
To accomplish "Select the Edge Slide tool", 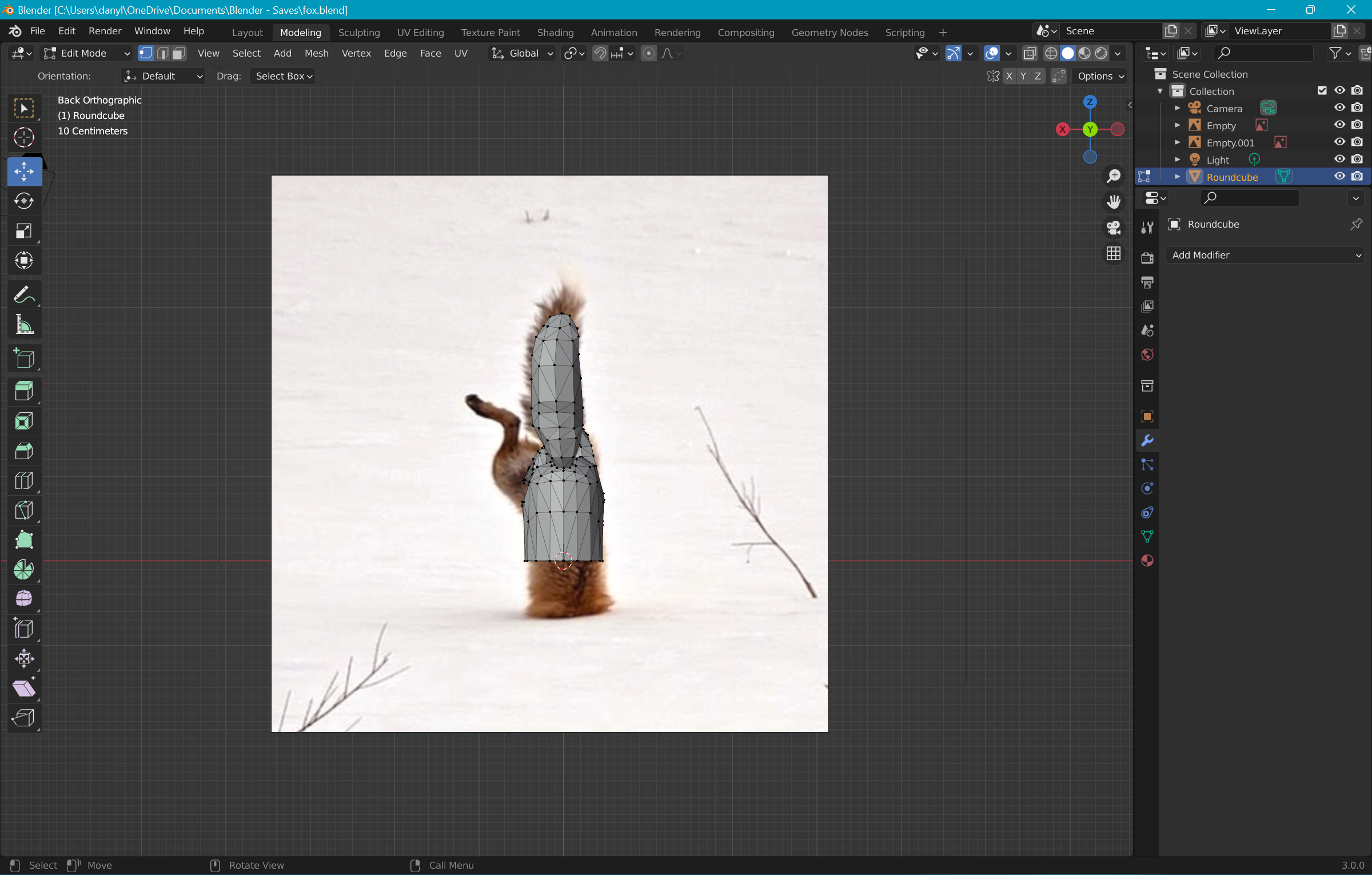I will 24,629.
